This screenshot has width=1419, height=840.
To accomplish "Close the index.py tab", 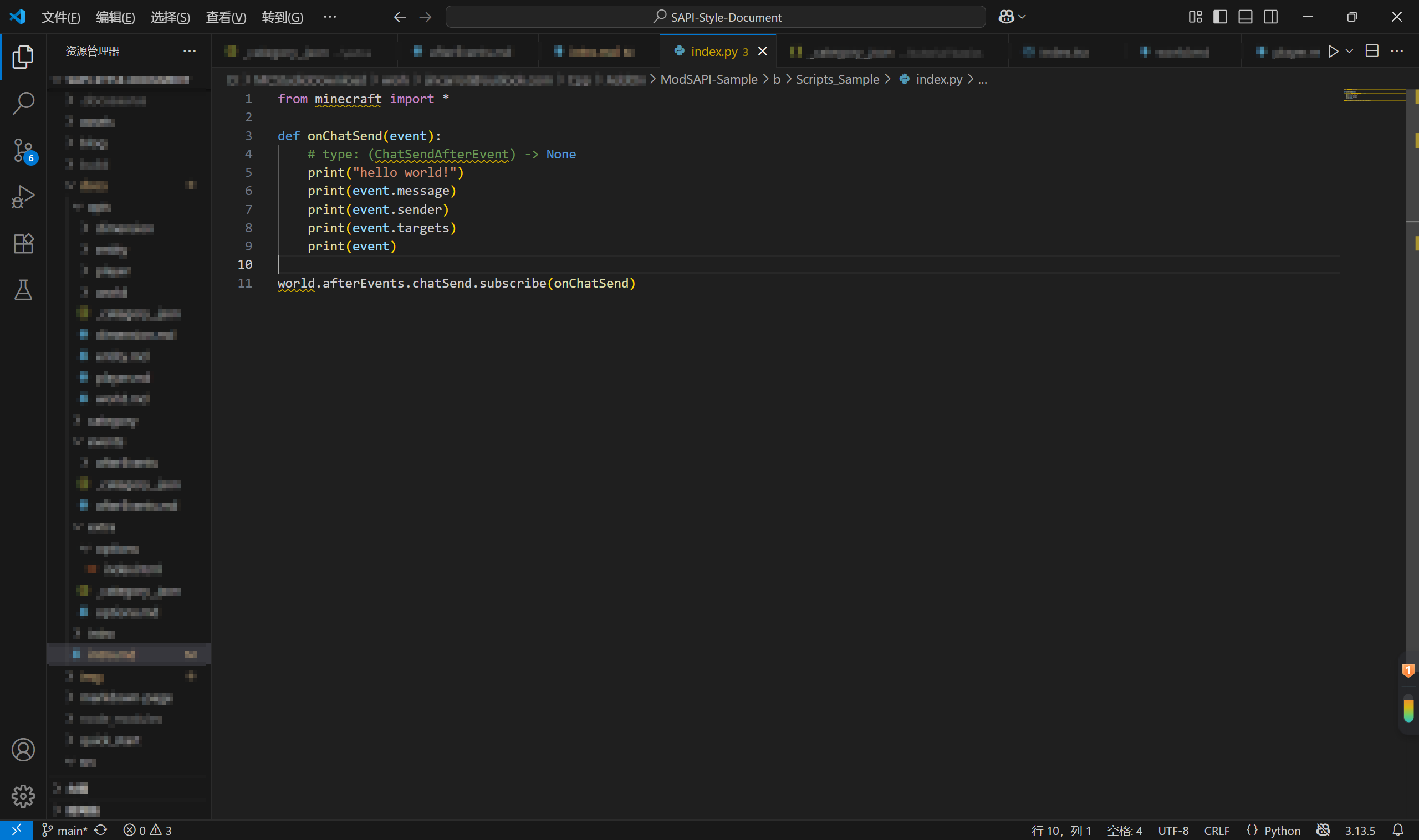I will tap(762, 52).
